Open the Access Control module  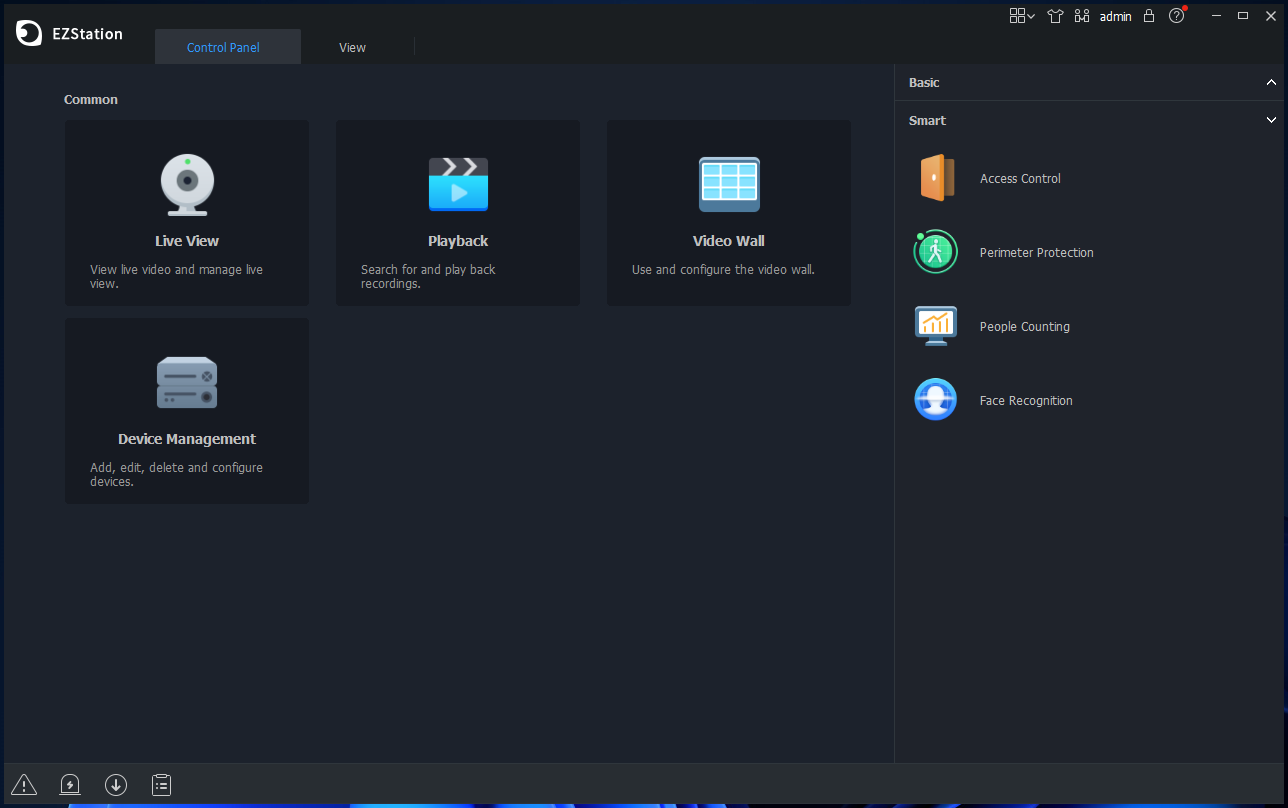[1020, 178]
